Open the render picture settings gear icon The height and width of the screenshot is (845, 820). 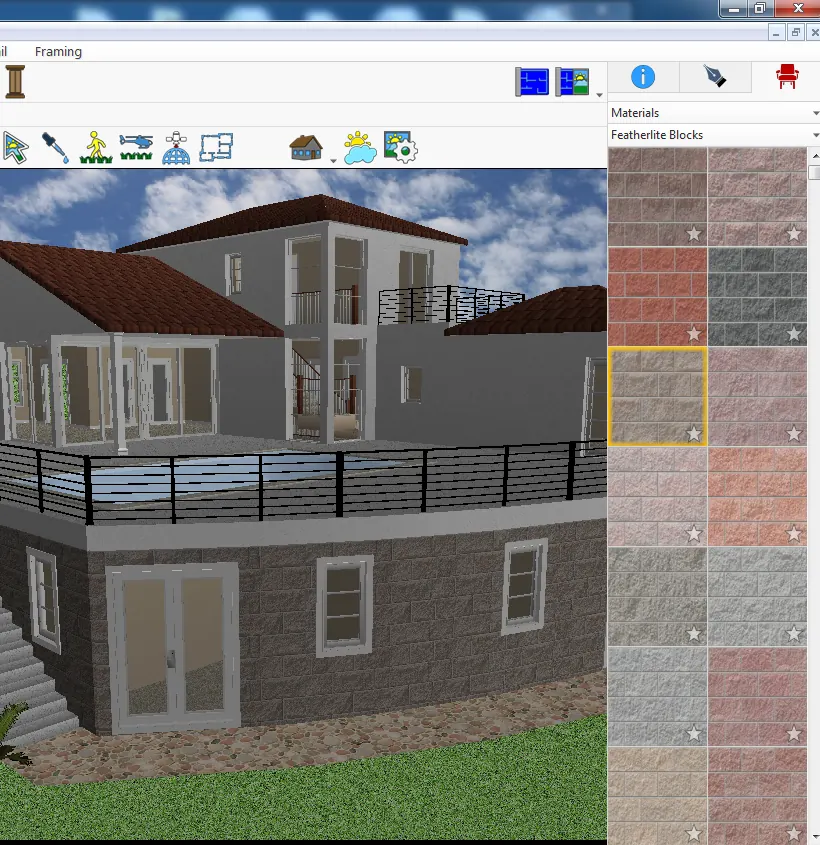tap(401, 147)
